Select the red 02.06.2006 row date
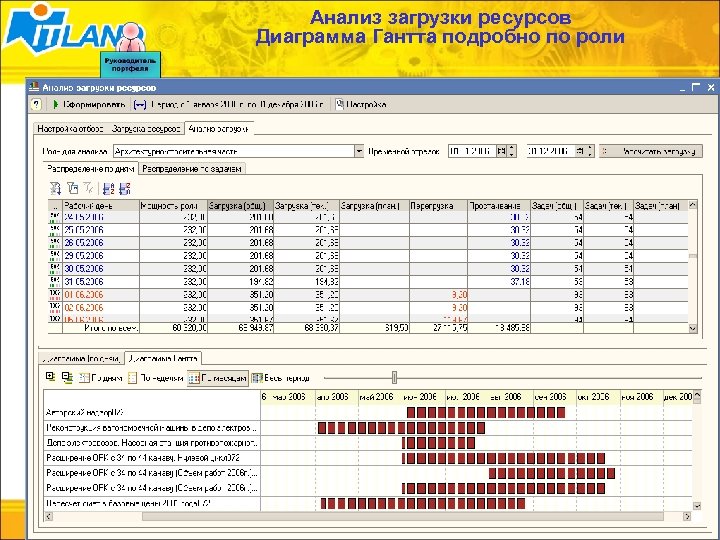The height and width of the screenshot is (540, 720). [84, 308]
